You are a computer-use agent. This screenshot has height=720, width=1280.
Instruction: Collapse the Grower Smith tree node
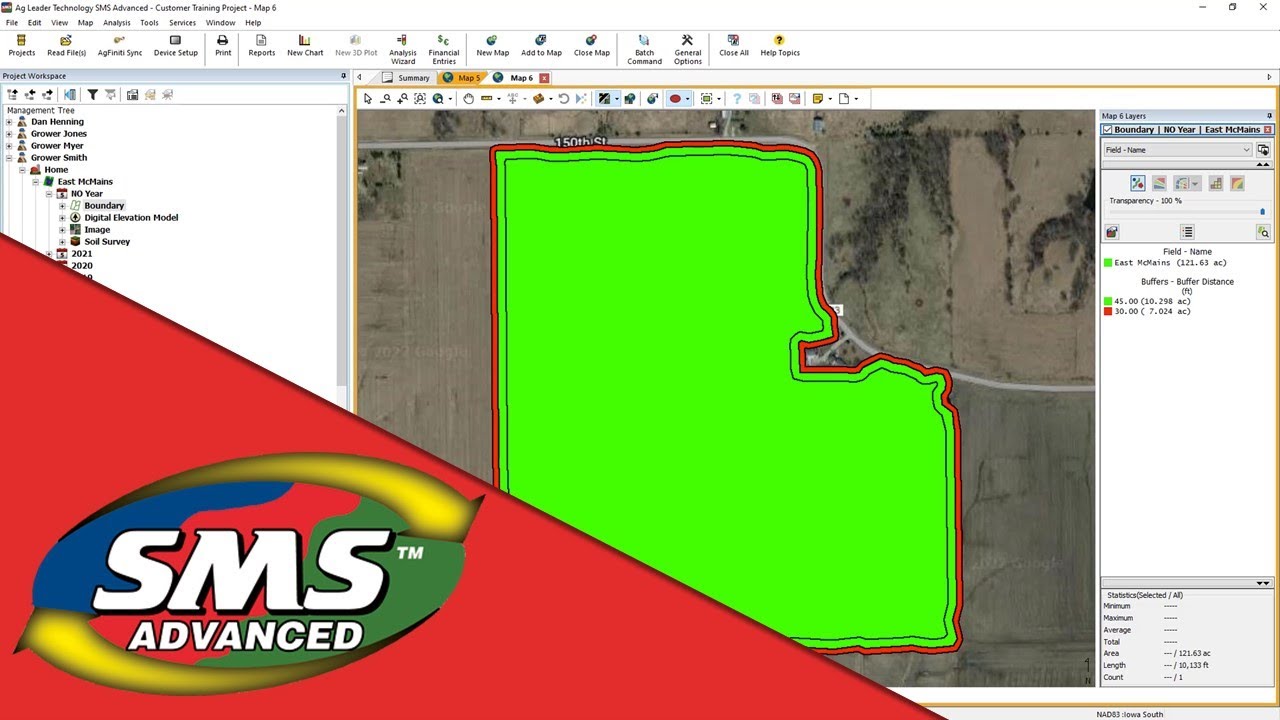point(10,158)
